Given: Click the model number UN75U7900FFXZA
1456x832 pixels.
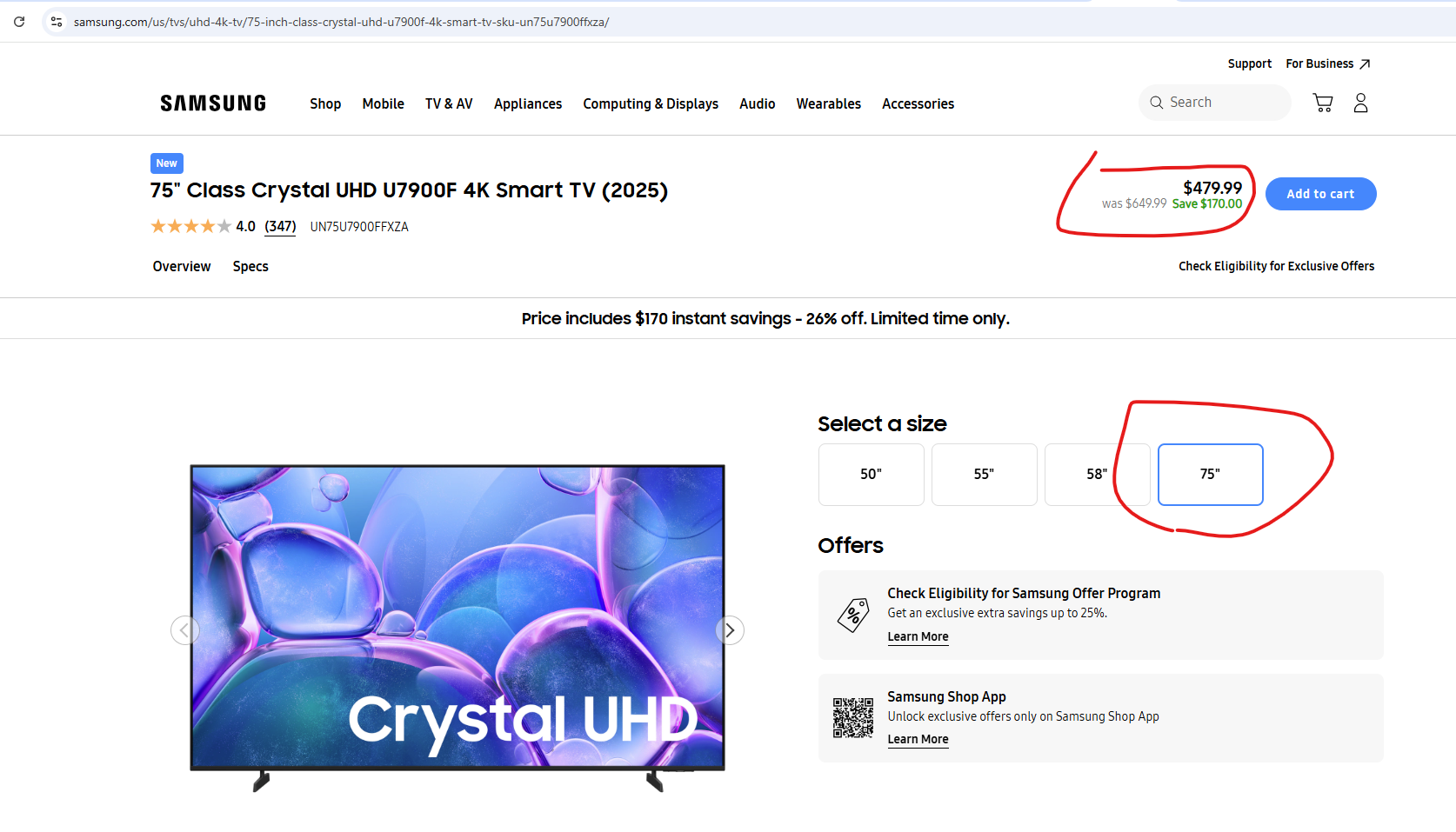Looking at the screenshot, I should pyautogui.click(x=359, y=227).
